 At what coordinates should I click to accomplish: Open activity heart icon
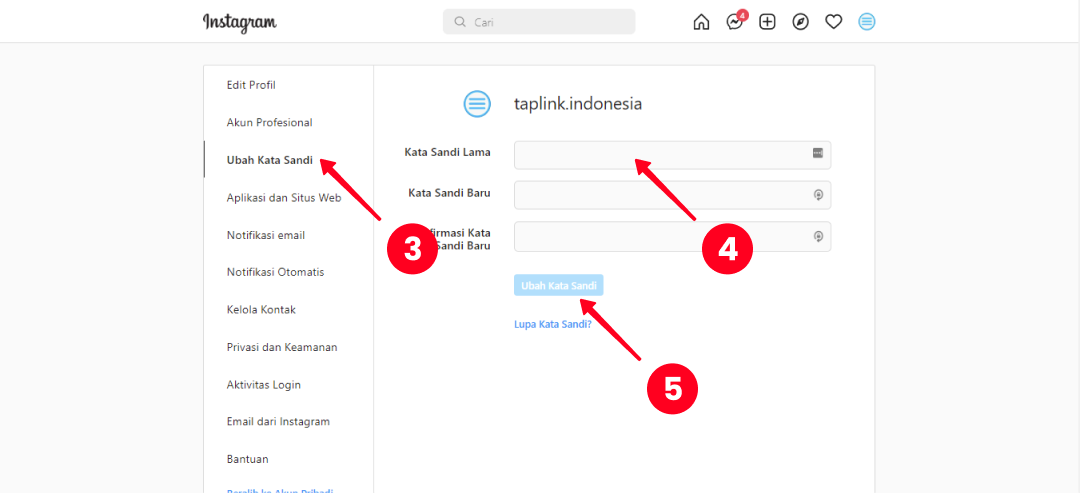click(834, 22)
